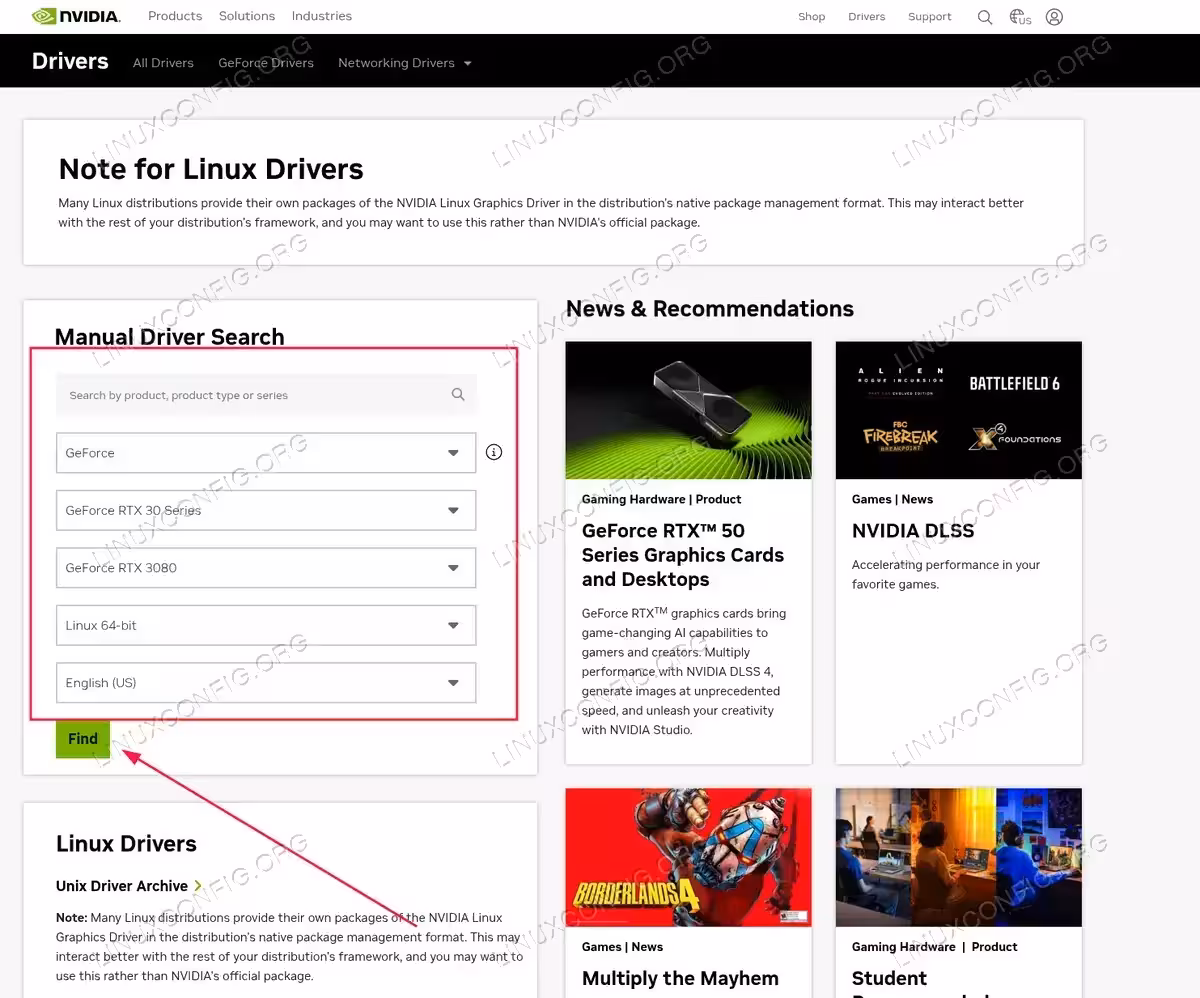Image resolution: width=1200 pixels, height=998 pixels.
Task: Open the Borderlands 4 thumbnail
Action: pyautogui.click(x=688, y=857)
